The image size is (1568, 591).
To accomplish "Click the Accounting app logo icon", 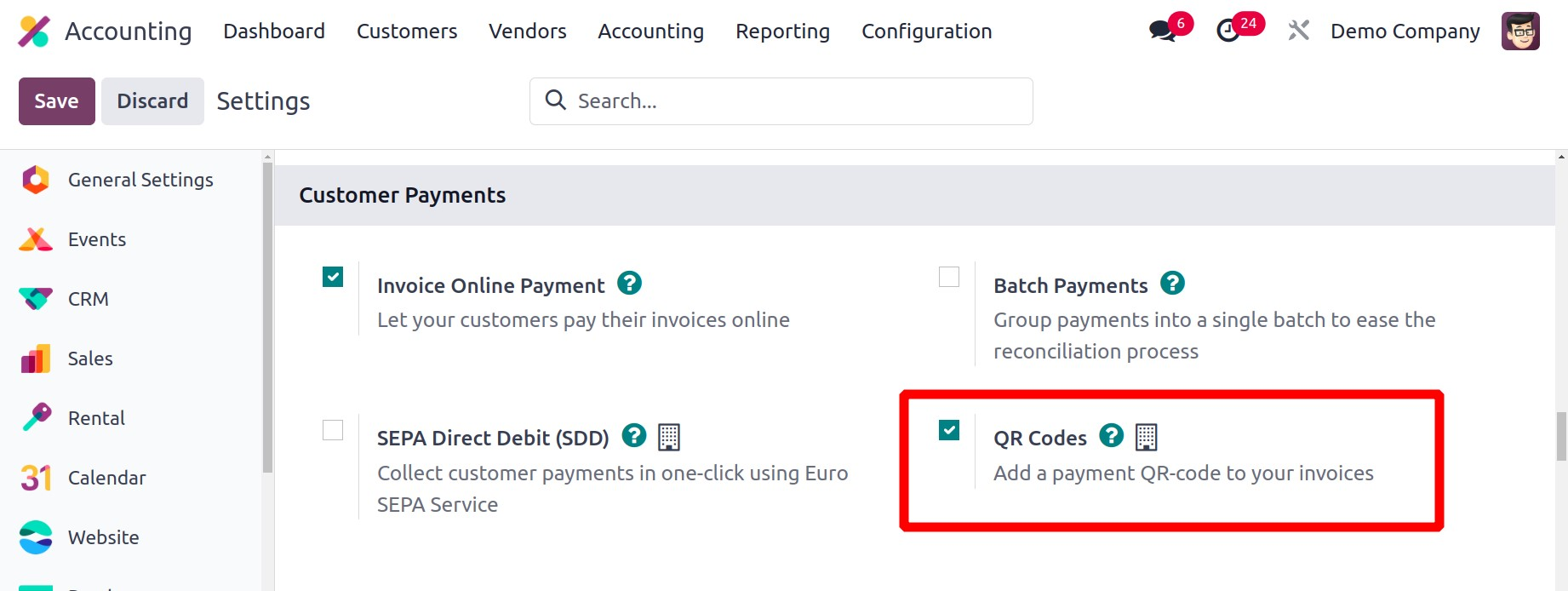I will 34,32.
